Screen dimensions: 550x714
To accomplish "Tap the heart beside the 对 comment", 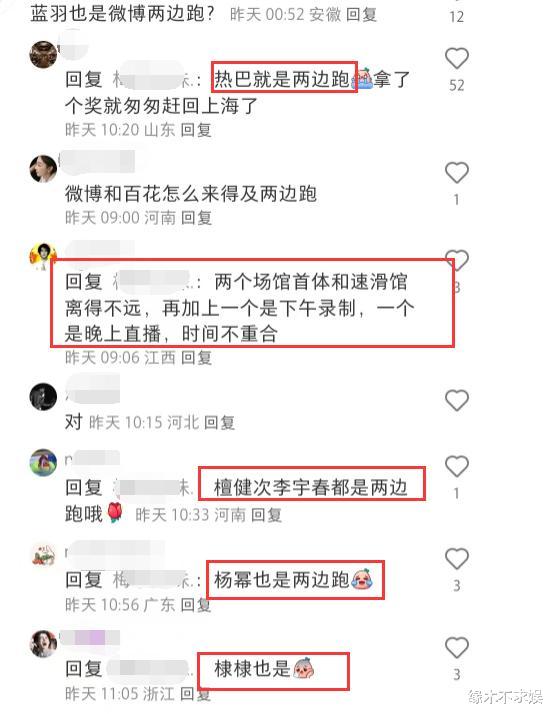I will click(x=457, y=401).
